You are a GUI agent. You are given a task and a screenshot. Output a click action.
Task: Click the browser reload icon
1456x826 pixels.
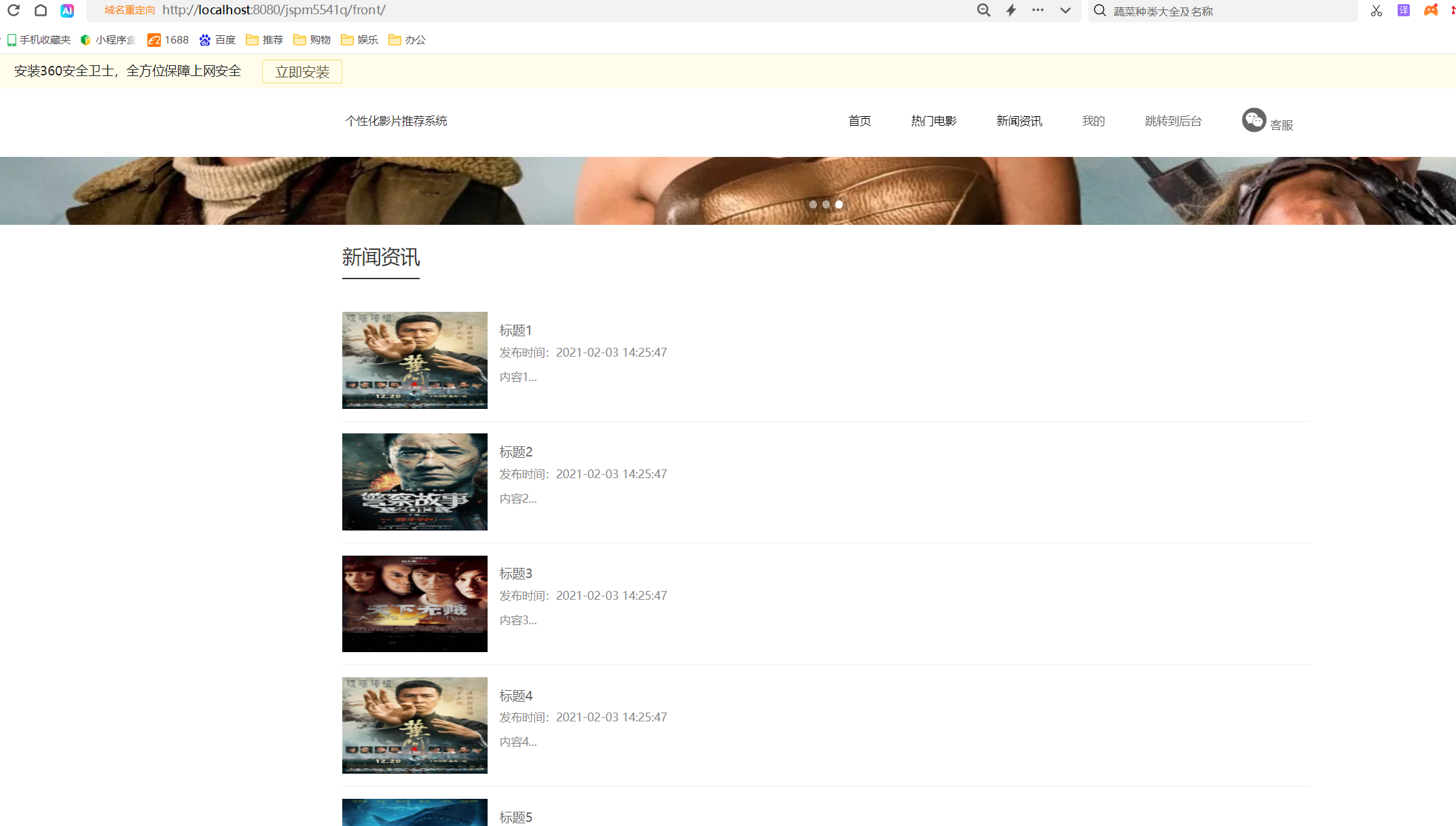click(x=14, y=10)
